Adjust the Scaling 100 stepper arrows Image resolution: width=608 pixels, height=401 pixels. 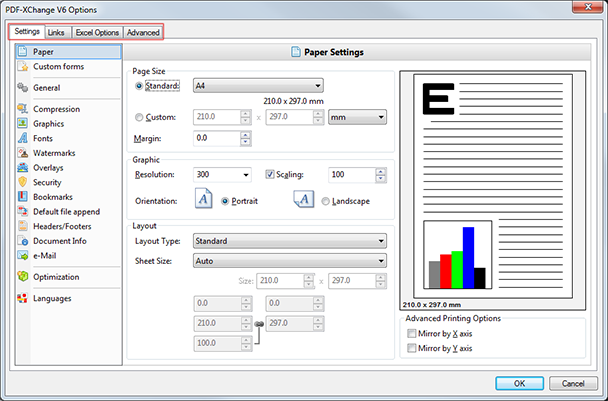tap(381, 175)
